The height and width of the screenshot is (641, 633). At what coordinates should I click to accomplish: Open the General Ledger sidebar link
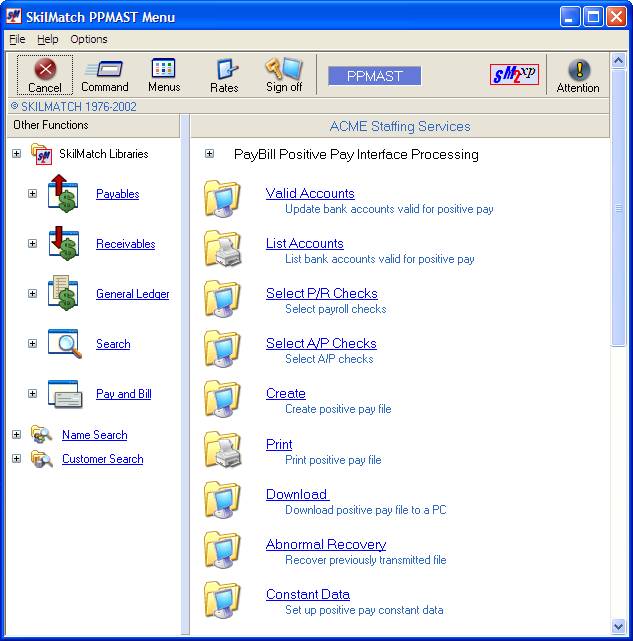[132, 294]
